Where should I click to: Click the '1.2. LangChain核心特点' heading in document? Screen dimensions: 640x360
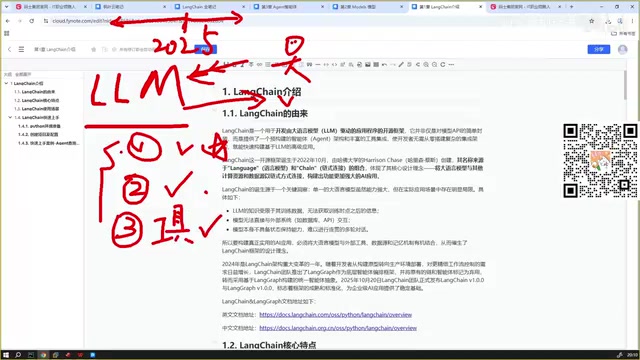tap(269, 345)
